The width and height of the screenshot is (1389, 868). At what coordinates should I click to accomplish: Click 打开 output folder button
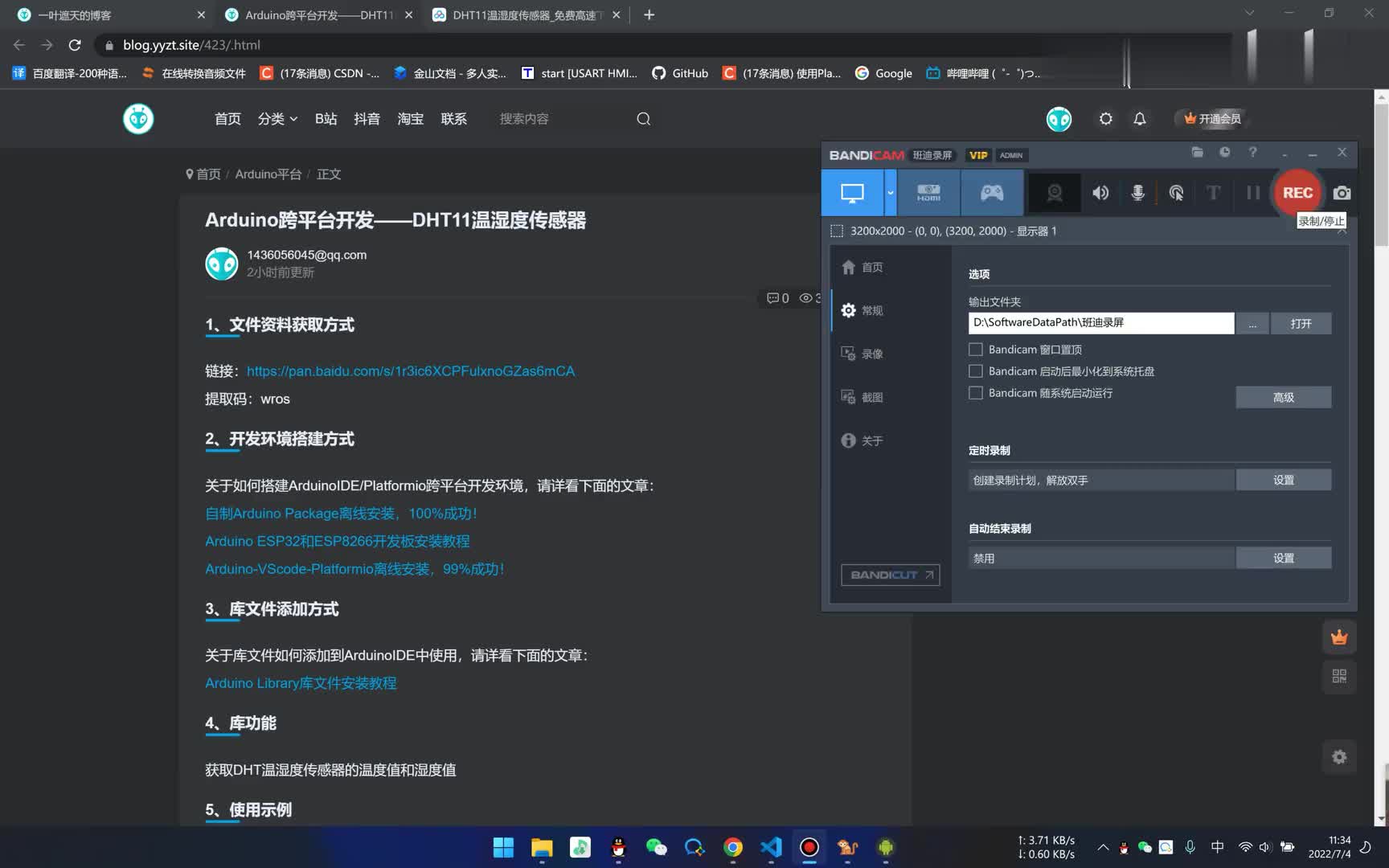1301,323
